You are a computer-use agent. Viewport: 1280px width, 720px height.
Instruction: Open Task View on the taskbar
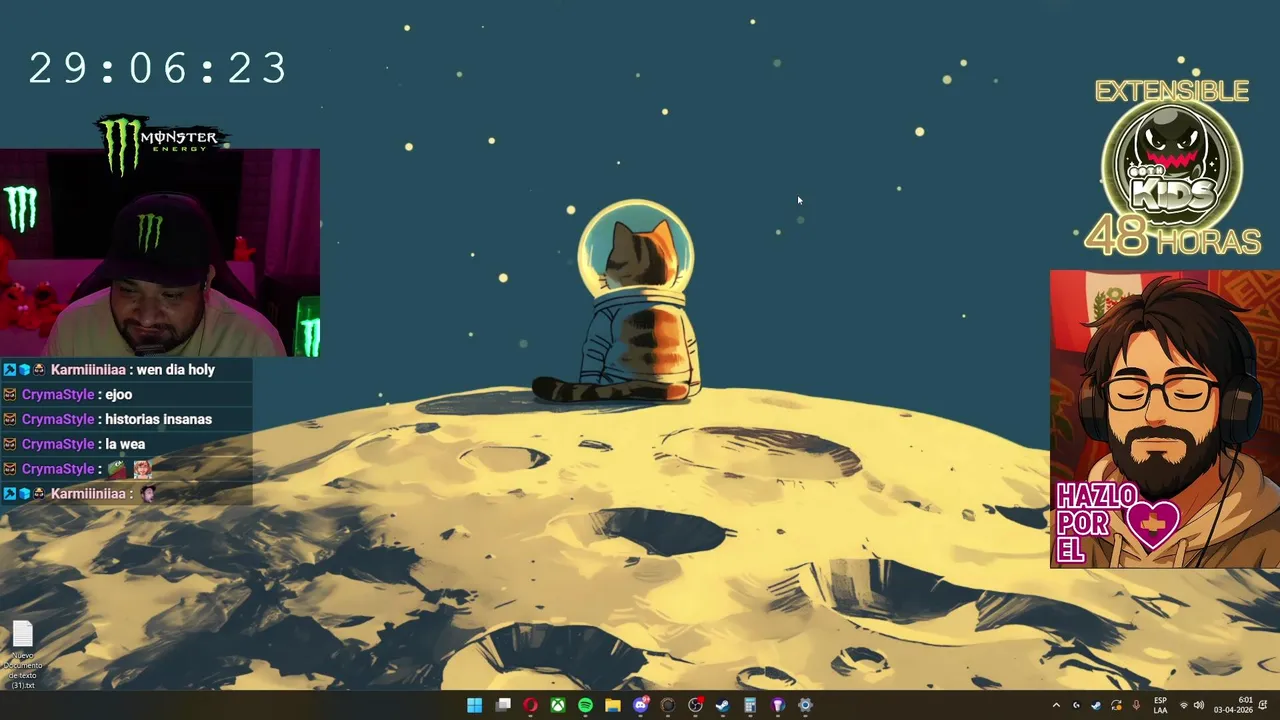(503, 705)
